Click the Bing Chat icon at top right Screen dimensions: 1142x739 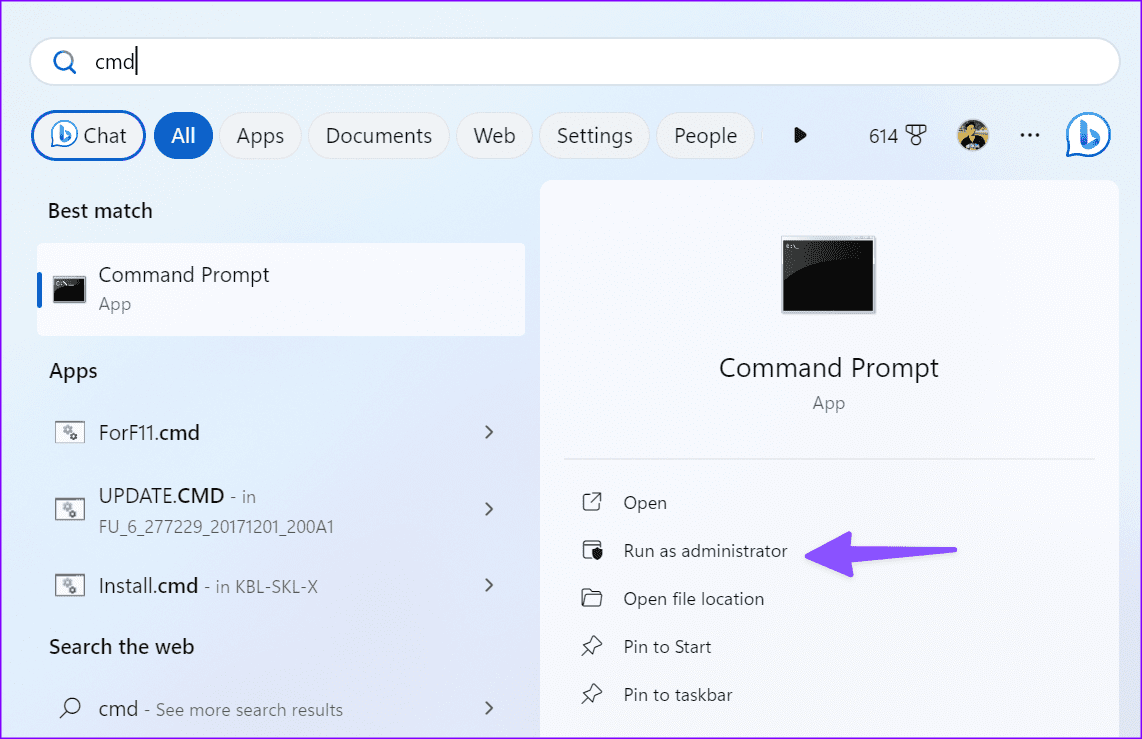point(1087,136)
